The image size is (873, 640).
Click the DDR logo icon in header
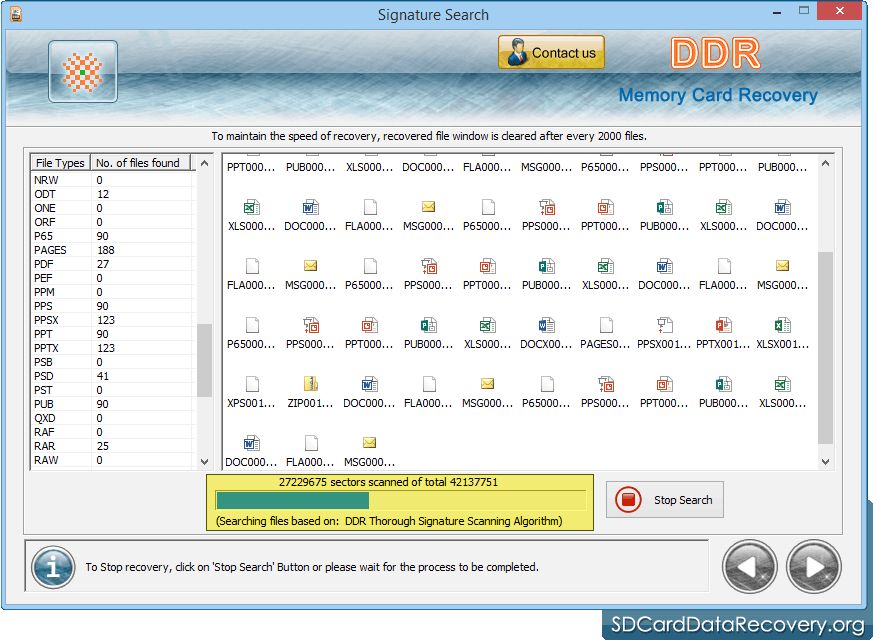pyautogui.click(x=82, y=72)
